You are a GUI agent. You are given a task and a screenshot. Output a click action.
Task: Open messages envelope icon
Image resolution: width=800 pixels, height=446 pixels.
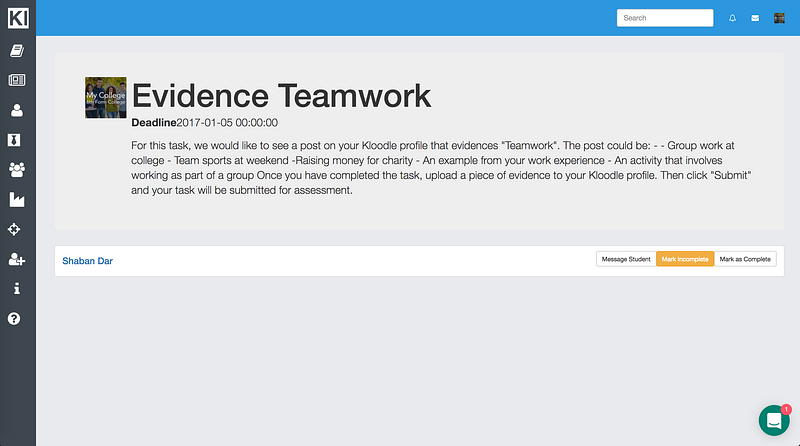click(x=755, y=18)
